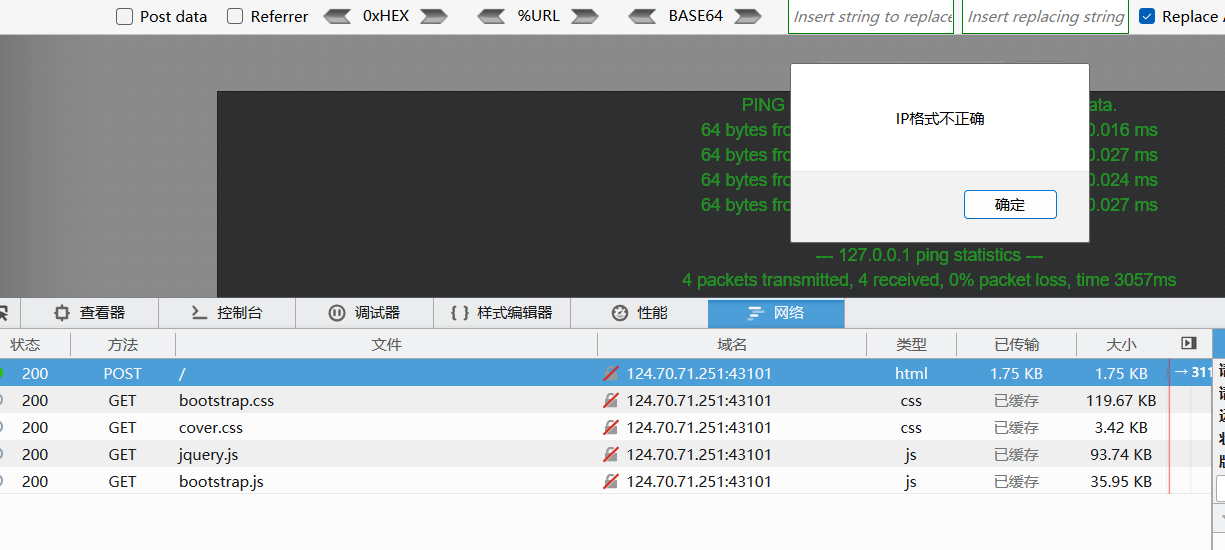The image size is (1225, 550).
Task: Enable the Post data checkbox
Action: click(125, 16)
